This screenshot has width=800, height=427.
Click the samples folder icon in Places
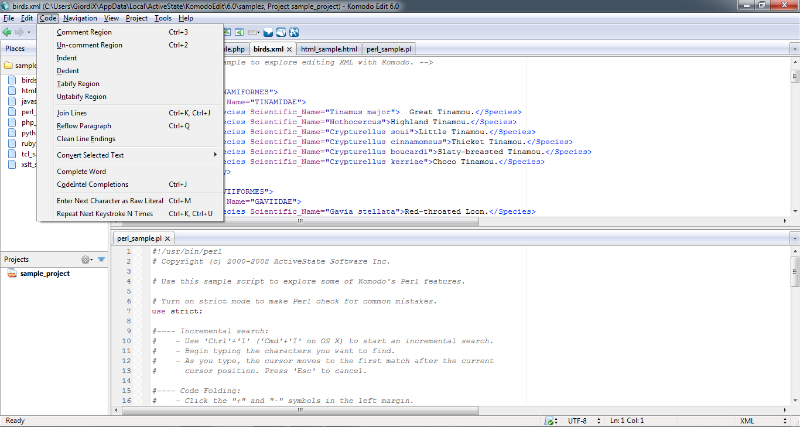[8, 66]
